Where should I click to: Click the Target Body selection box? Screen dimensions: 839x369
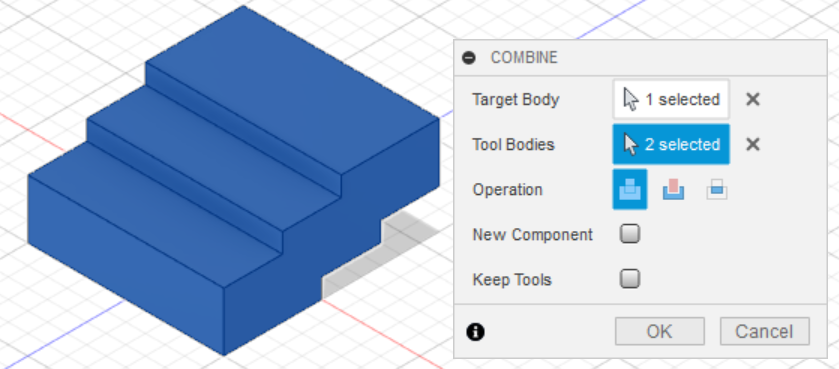[x=671, y=99]
